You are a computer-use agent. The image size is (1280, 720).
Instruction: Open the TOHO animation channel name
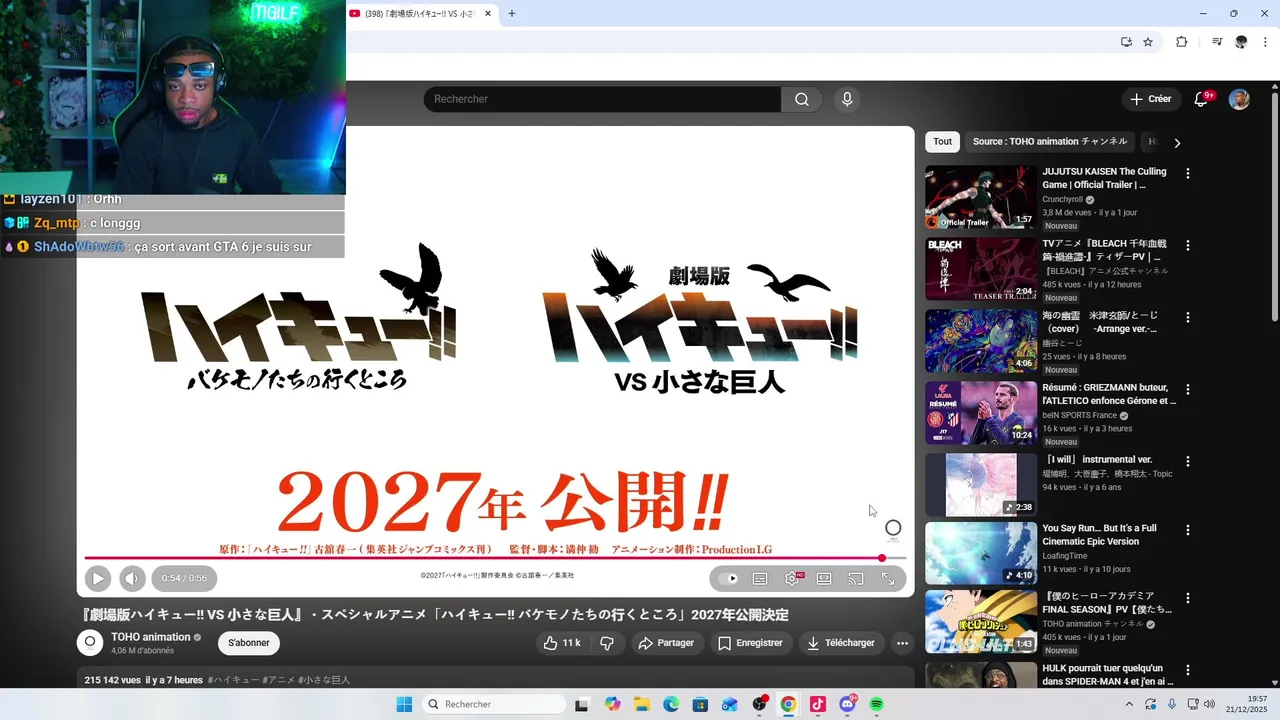click(x=151, y=637)
